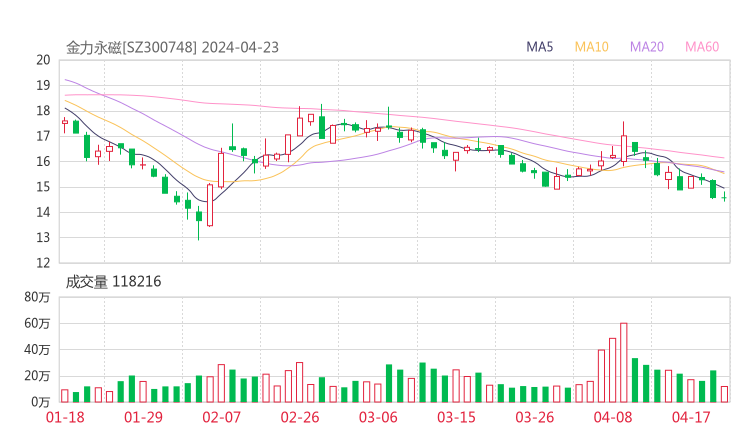Click the 04-17 date axis label
The height and width of the screenshot is (440, 740).
coord(691,417)
